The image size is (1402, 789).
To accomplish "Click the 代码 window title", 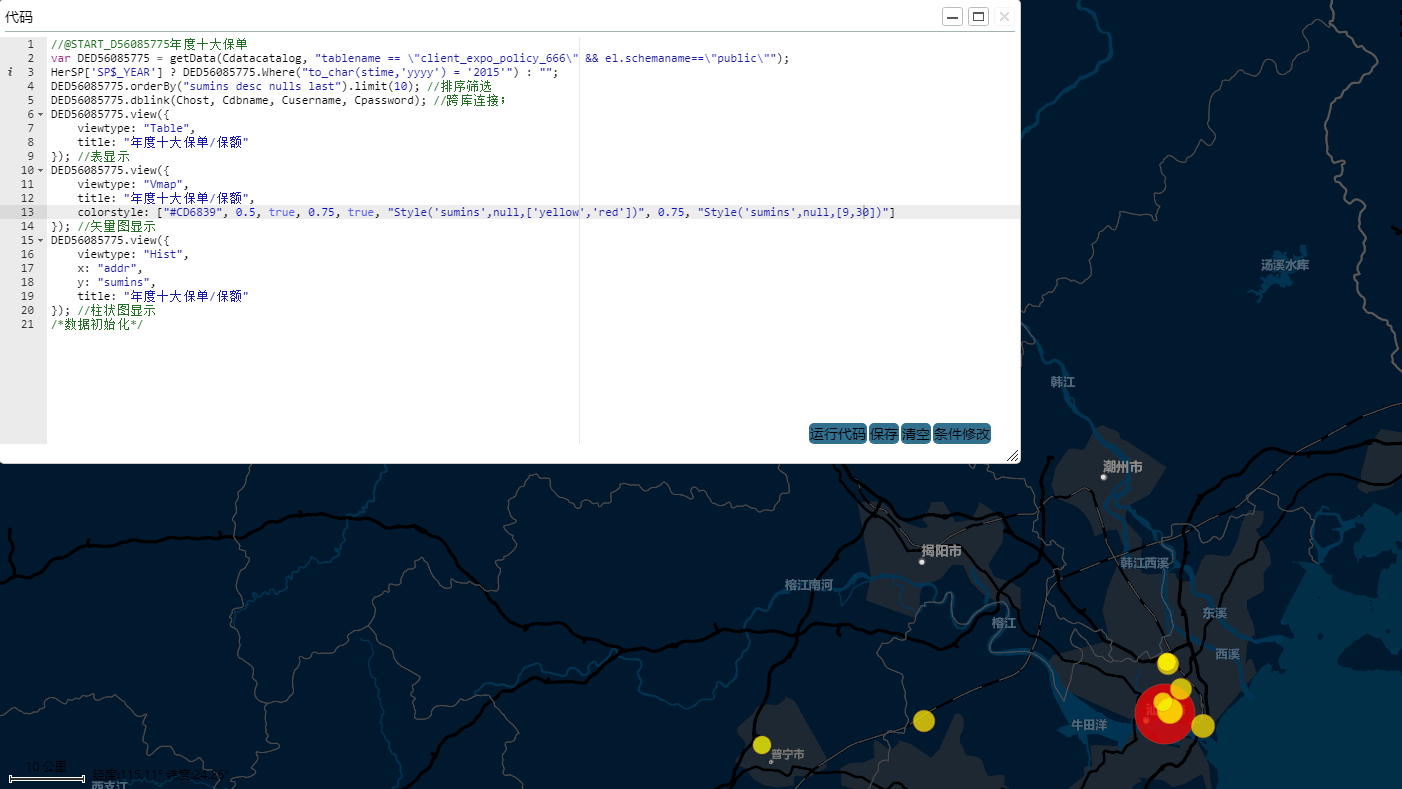I will click(19, 16).
